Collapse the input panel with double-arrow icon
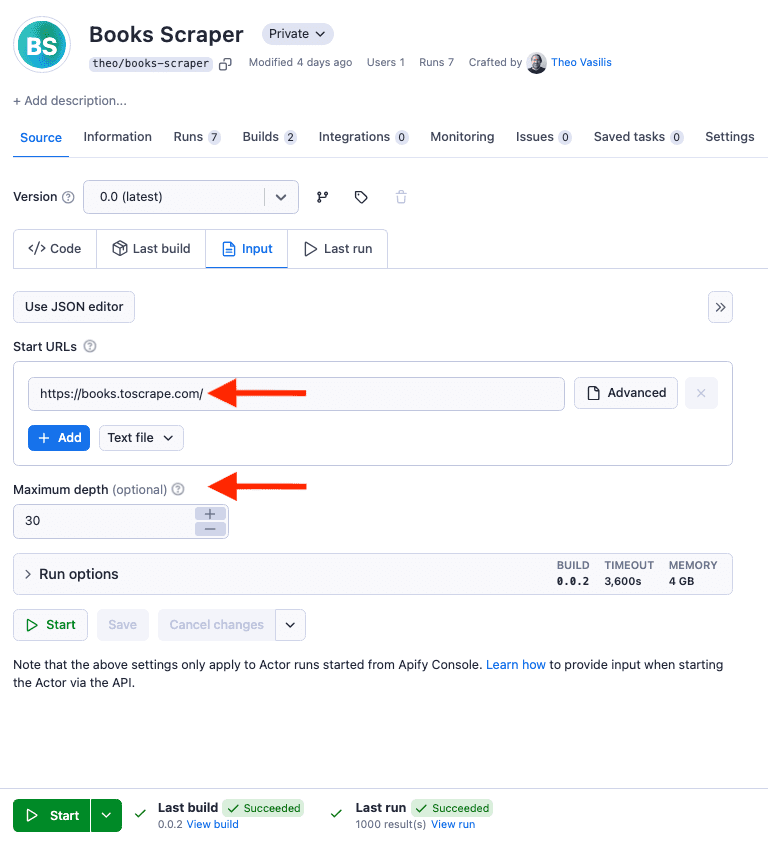The width and height of the screenshot is (768, 841). tap(720, 307)
